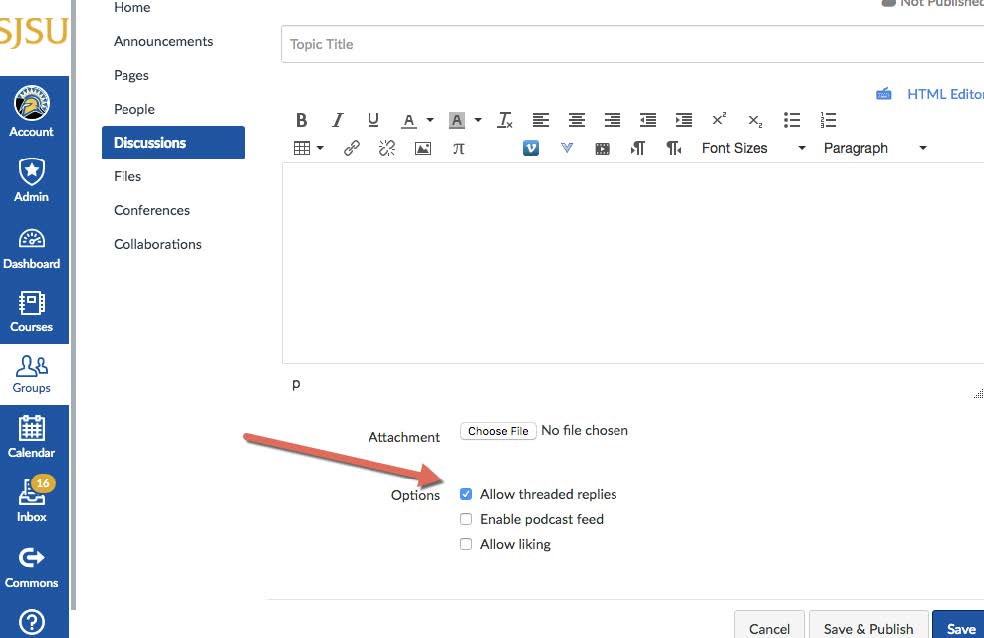Insert math equation with pi icon
The height and width of the screenshot is (638, 984).
pos(459,148)
